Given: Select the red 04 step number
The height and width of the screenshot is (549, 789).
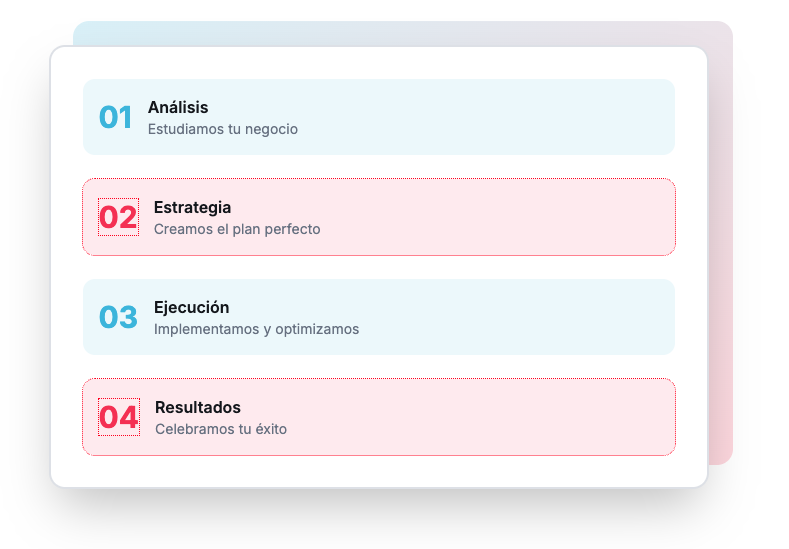Looking at the screenshot, I should pyautogui.click(x=118, y=417).
